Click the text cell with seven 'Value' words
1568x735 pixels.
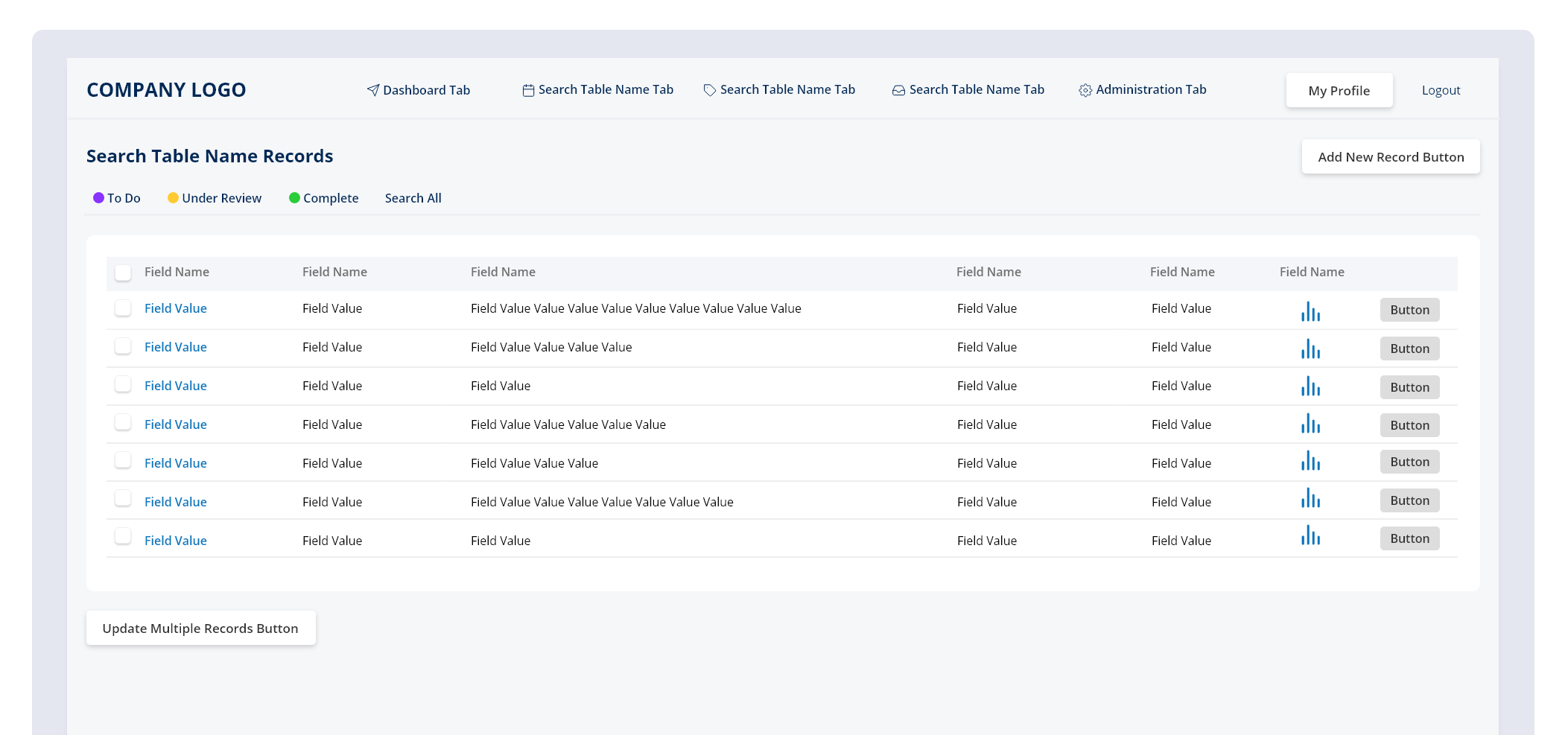602,502
